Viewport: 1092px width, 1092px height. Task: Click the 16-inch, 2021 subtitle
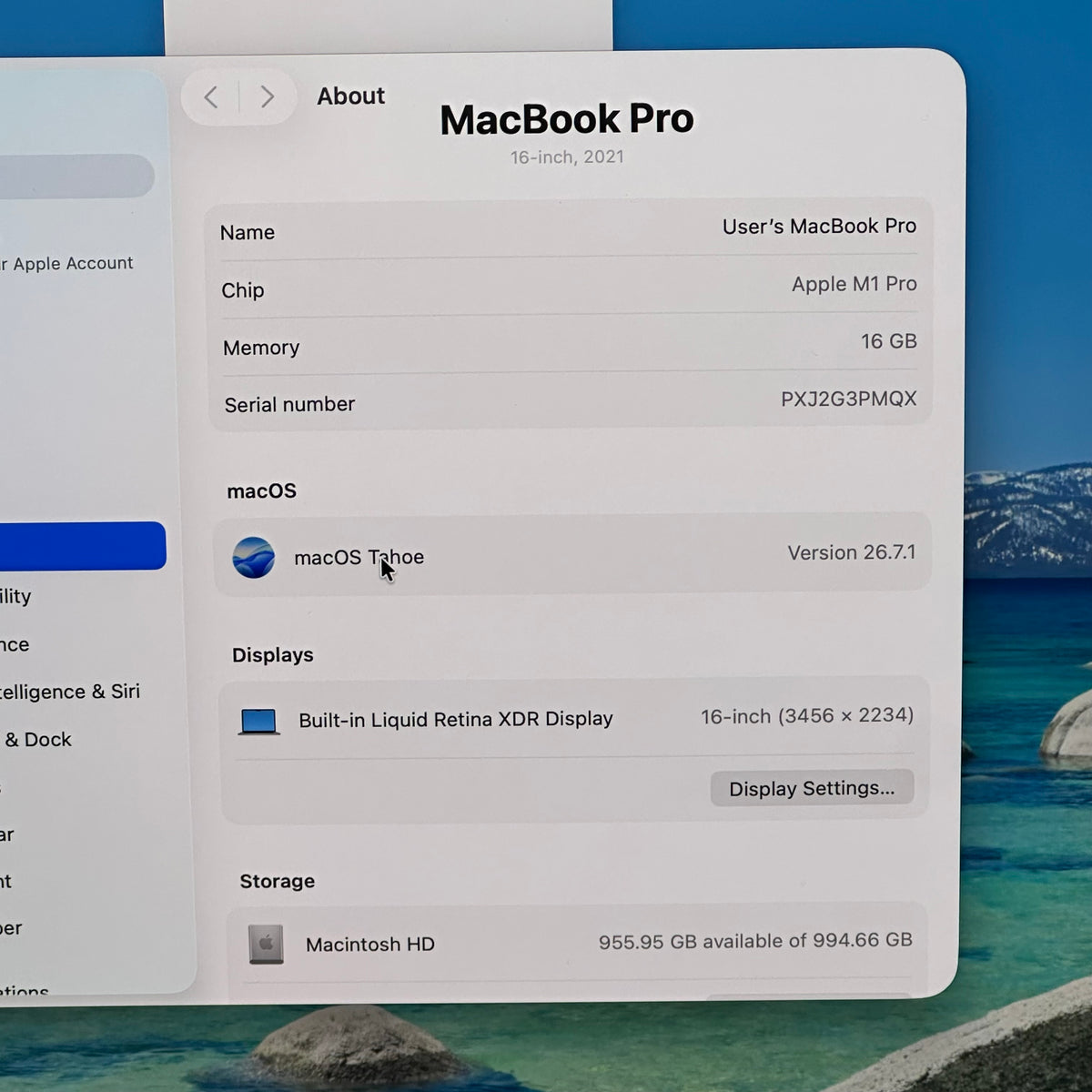[567, 157]
